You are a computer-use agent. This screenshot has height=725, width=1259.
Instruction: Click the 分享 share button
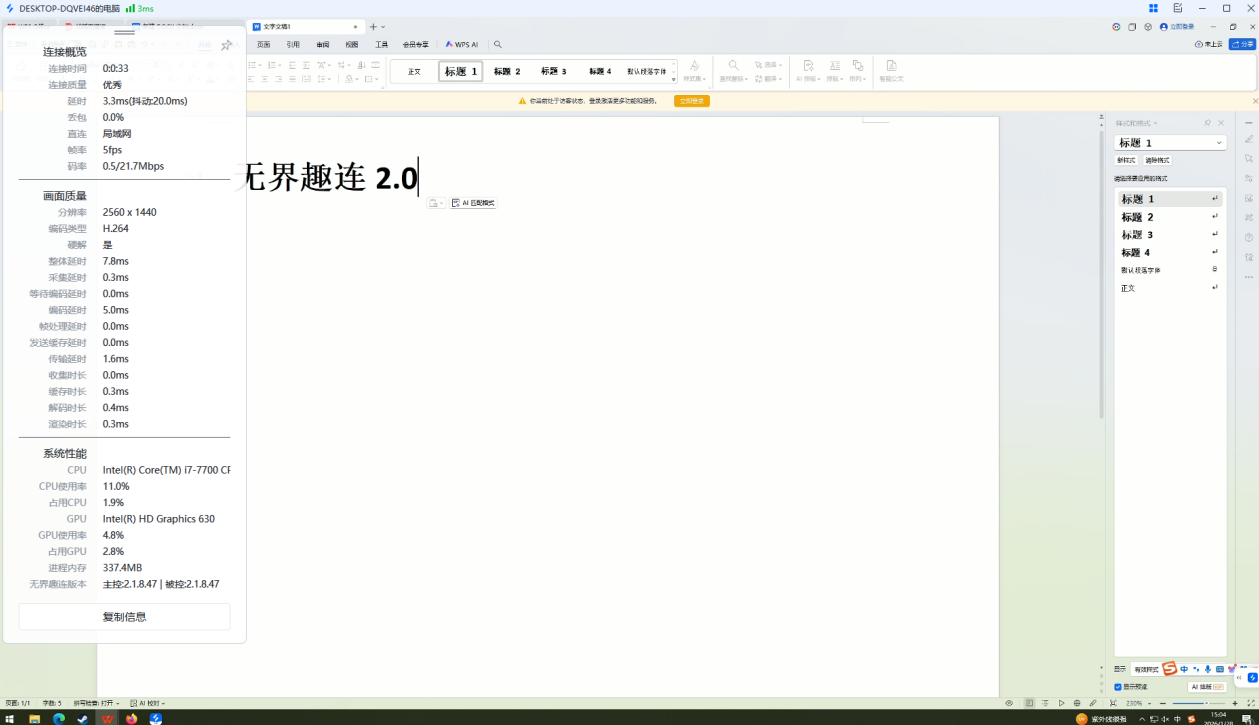1243,44
